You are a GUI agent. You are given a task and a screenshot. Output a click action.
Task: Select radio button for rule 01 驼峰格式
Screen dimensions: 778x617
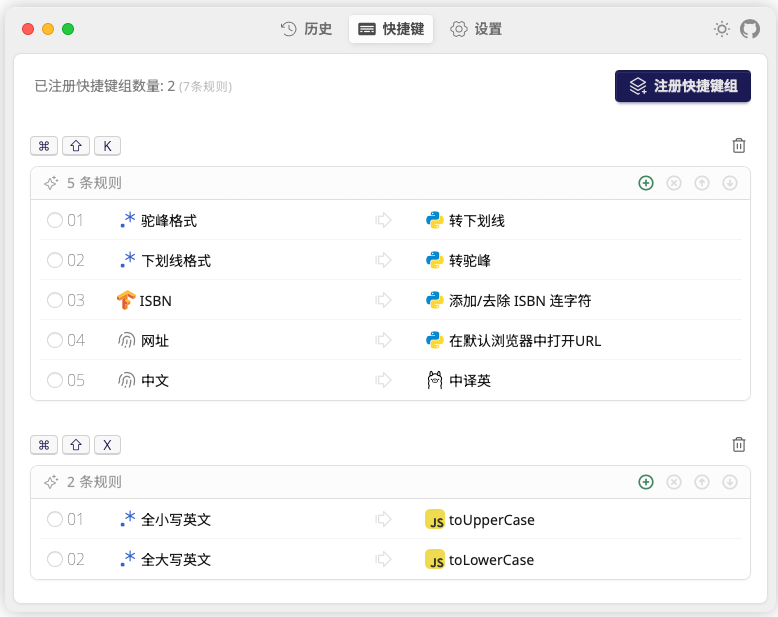[x=55, y=220]
